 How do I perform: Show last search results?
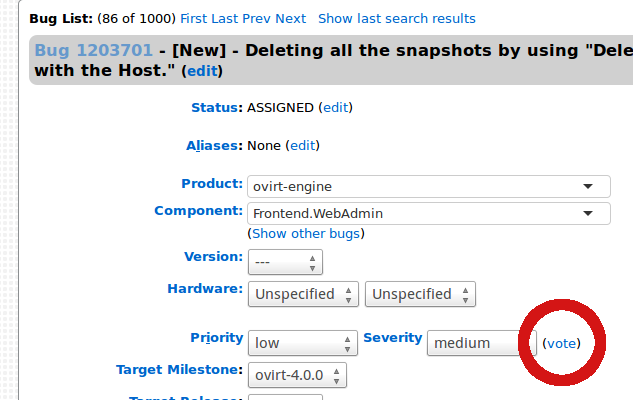click(x=396, y=19)
